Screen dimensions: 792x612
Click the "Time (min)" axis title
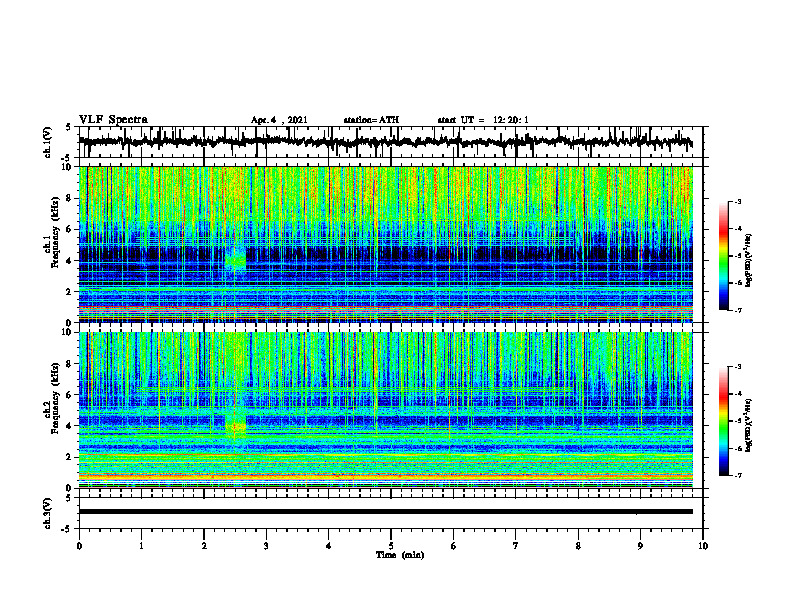click(x=400, y=555)
